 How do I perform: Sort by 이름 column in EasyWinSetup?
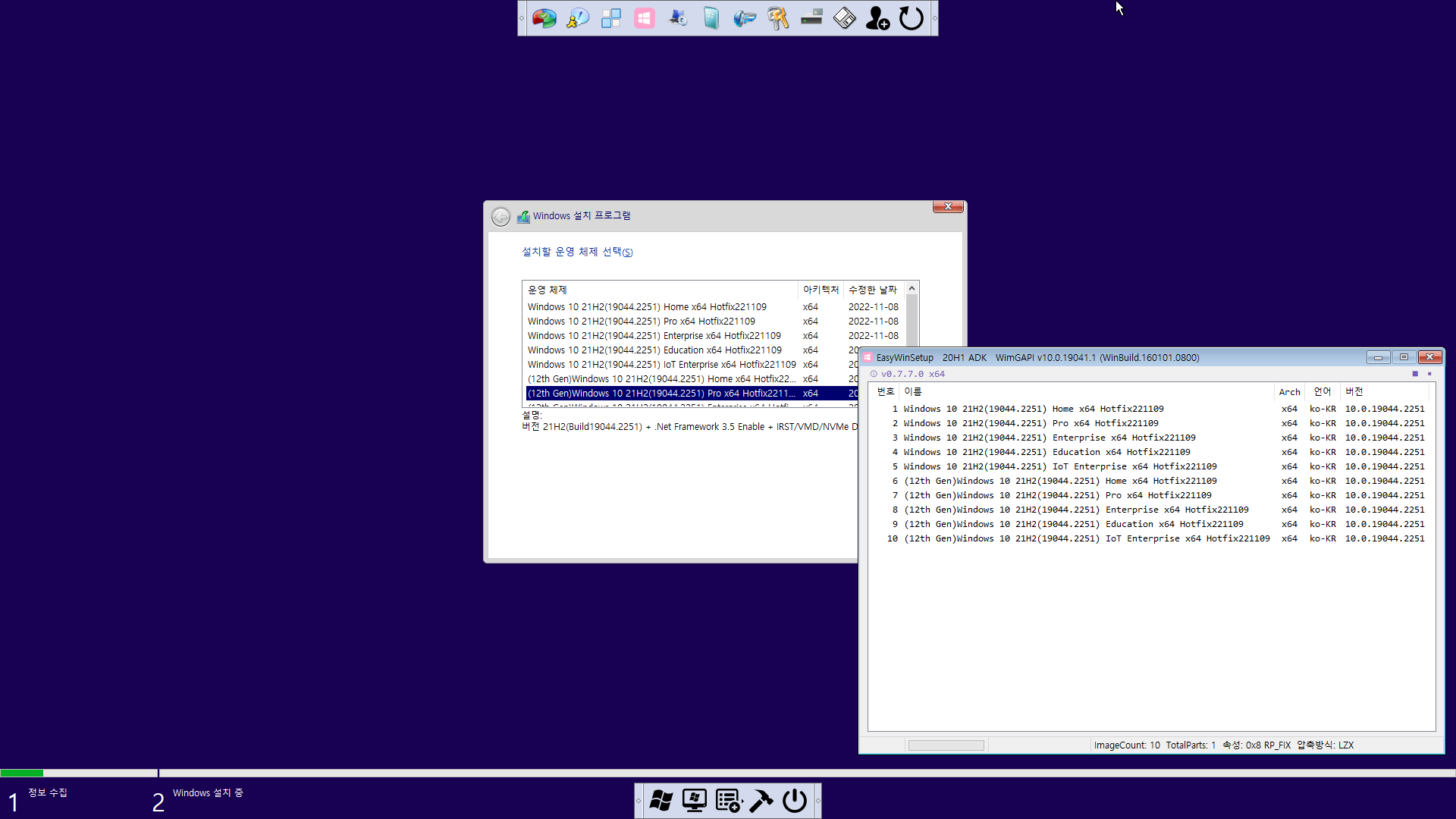pyautogui.click(x=1086, y=391)
